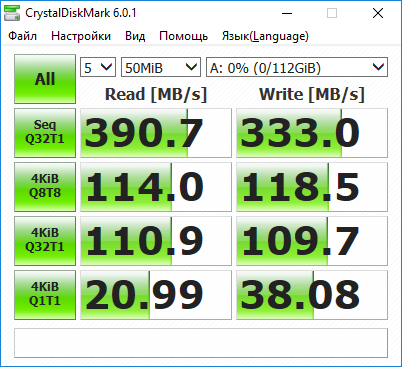Start all benchmarks with the All button

[45, 79]
